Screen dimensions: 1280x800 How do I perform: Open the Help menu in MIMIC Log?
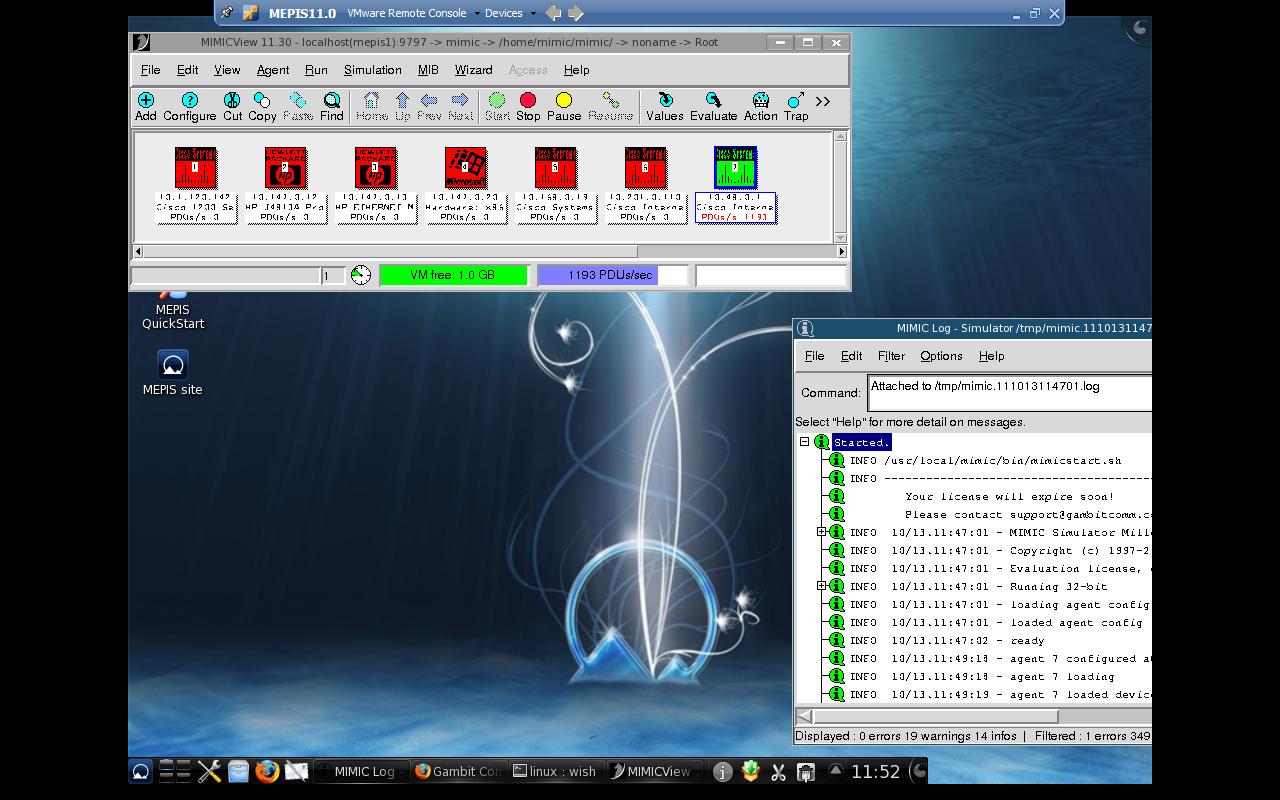[x=991, y=356]
